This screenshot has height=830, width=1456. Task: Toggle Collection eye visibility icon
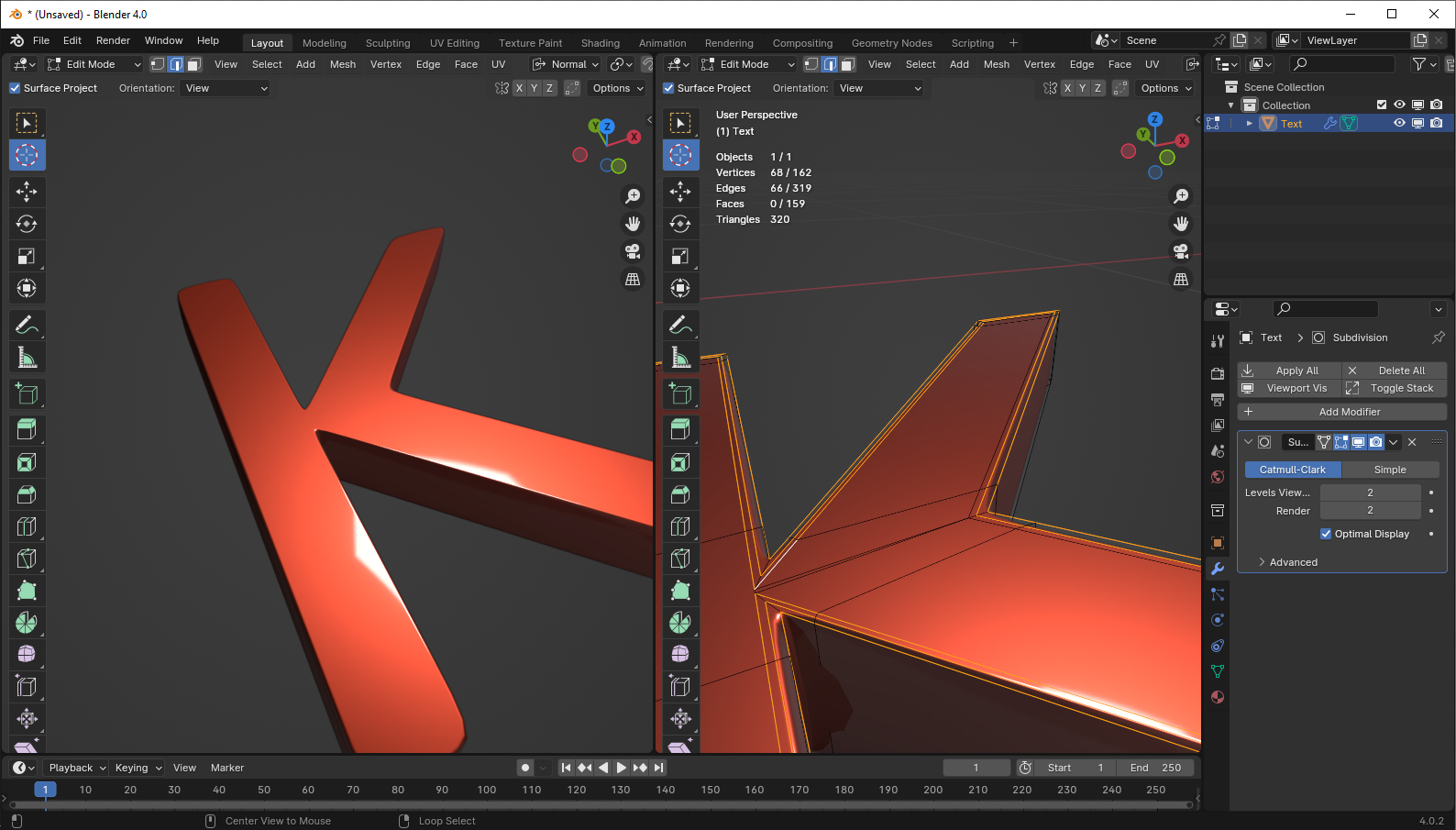[1399, 105]
